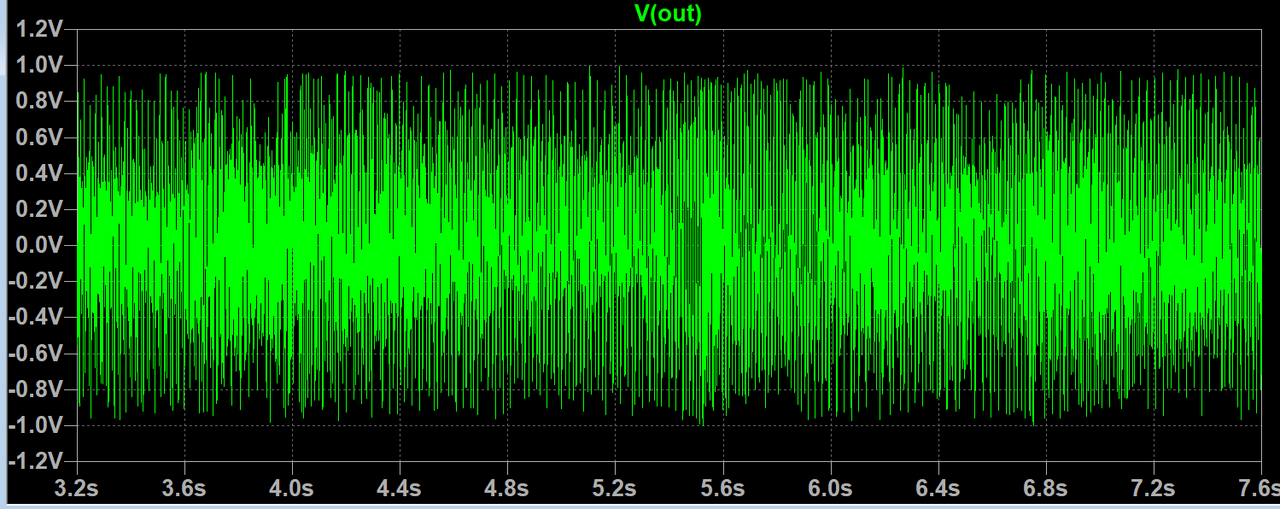This screenshot has height=509, width=1280.
Task: Click the -1.2V label at axis bottom
Action: (x=37, y=461)
